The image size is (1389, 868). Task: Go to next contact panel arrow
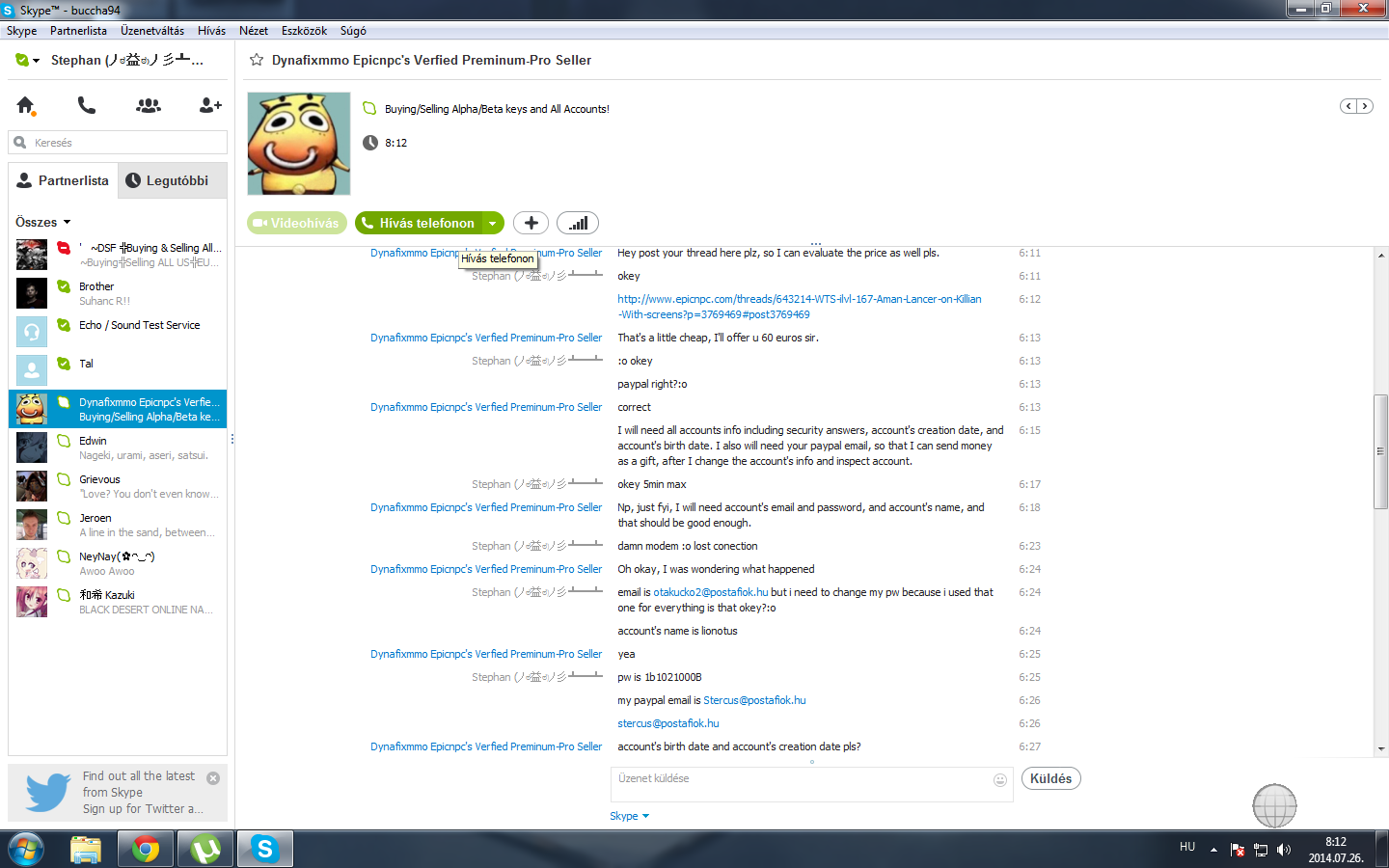pyautogui.click(x=1365, y=106)
